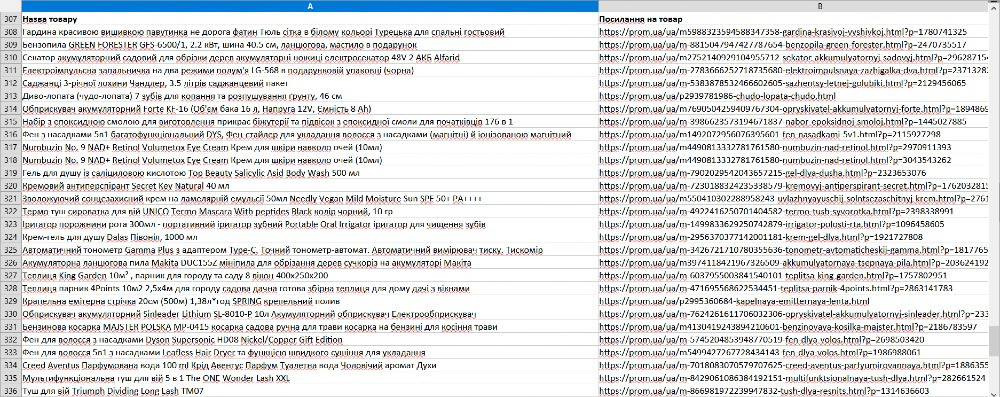Select the Диво-лопата product name cell
This screenshot has height=397, width=1000.
point(309,96)
